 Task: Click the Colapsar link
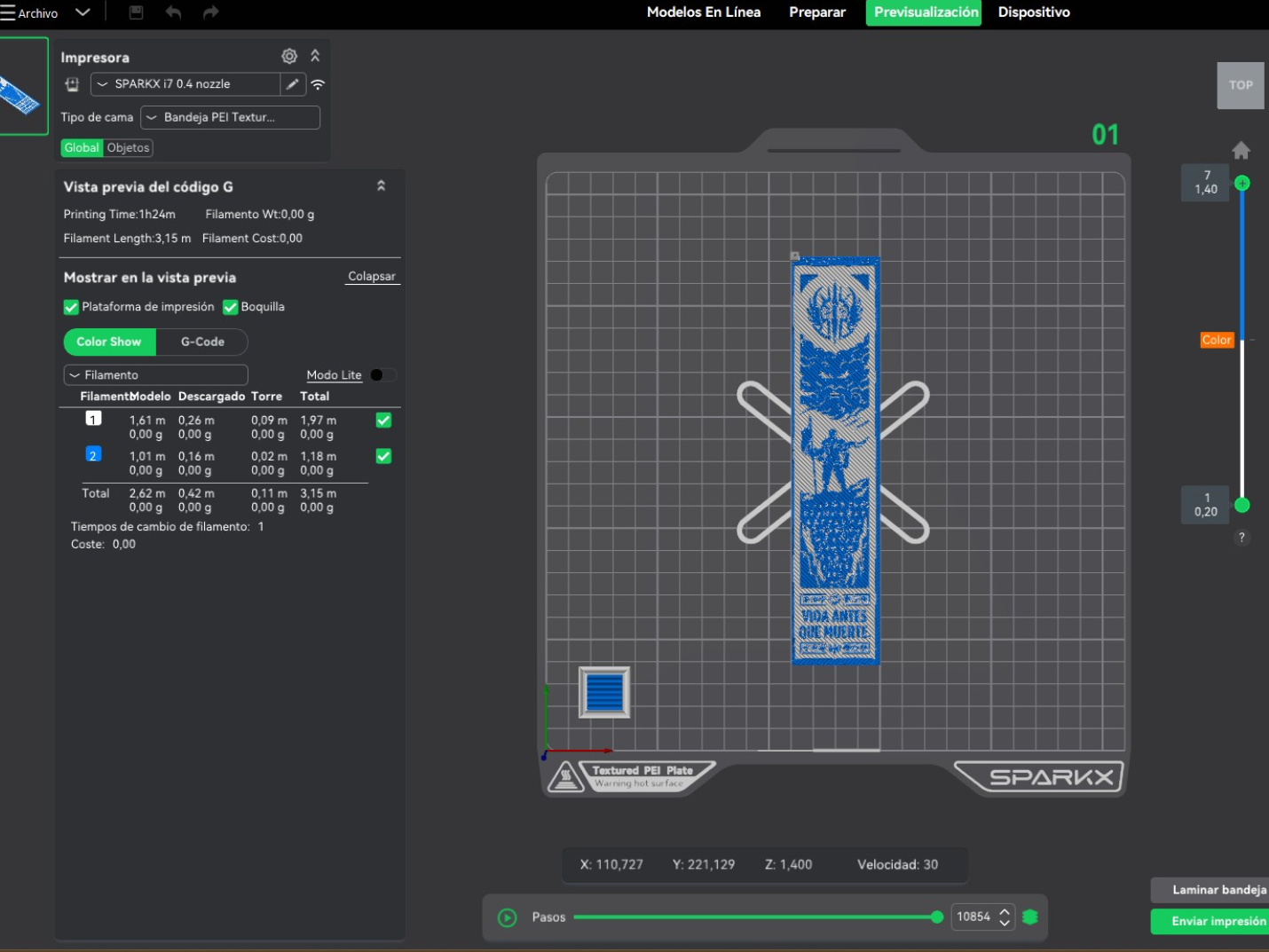coord(372,276)
